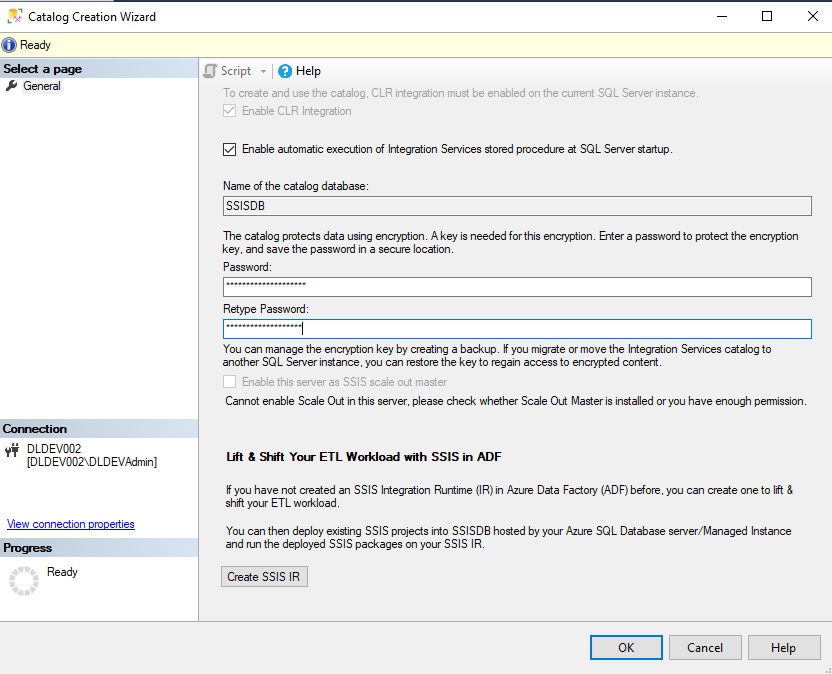Click the Ready text under Progress
Viewport: 832px width, 674px height.
point(62,572)
